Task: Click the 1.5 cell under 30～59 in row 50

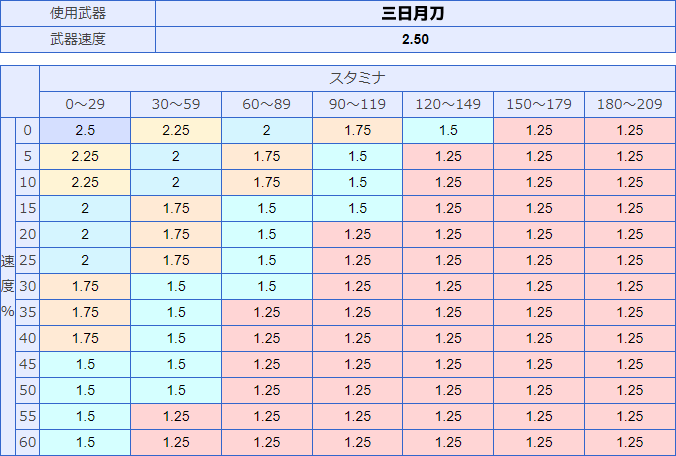Action: (176, 390)
